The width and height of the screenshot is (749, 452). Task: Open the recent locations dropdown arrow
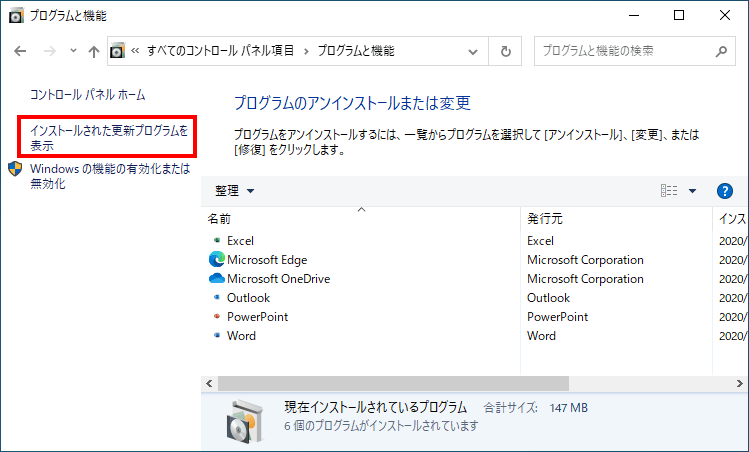(x=73, y=50)
